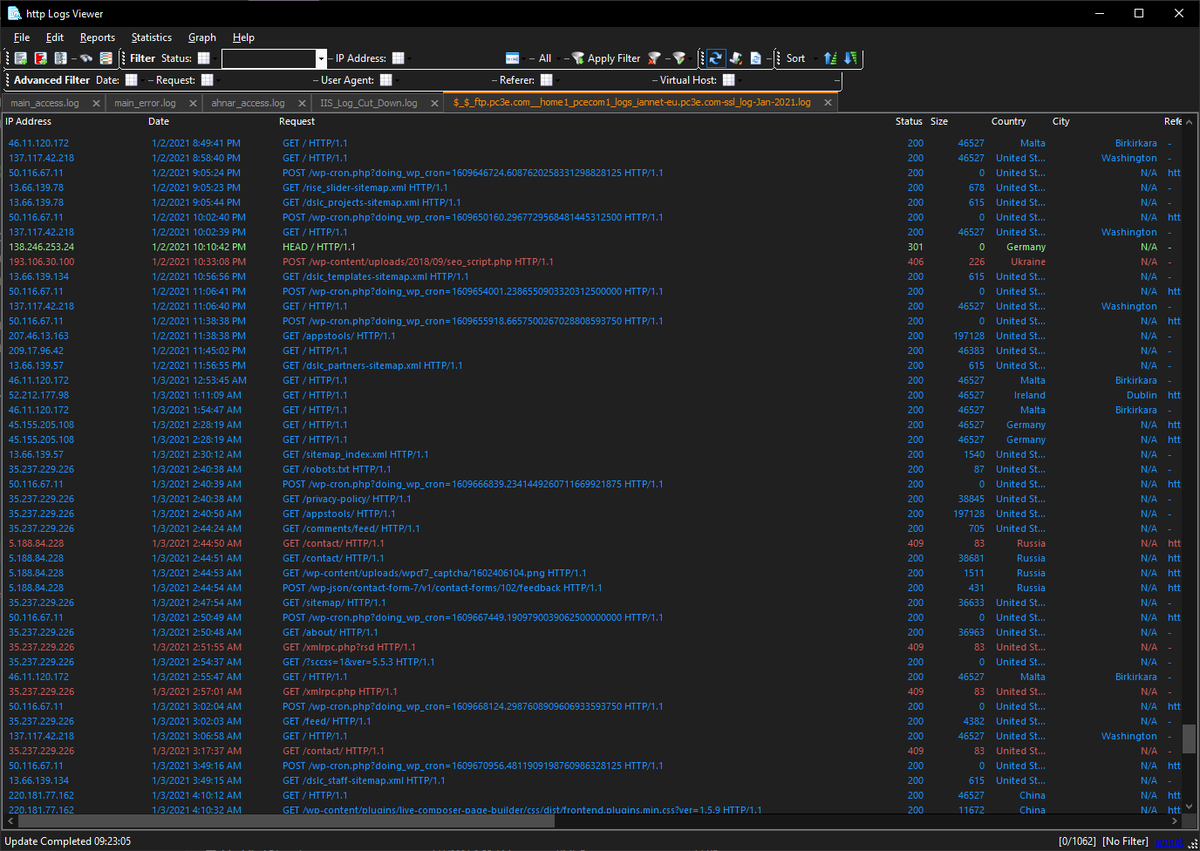
Task: Open the Statistics menu
Action: [x=151, y=37]
